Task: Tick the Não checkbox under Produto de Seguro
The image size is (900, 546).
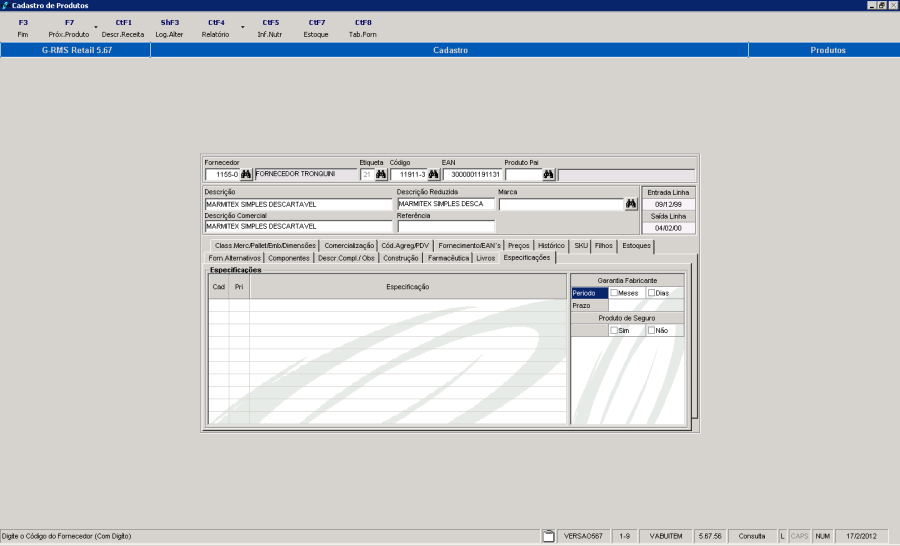Action: [651, 330]
